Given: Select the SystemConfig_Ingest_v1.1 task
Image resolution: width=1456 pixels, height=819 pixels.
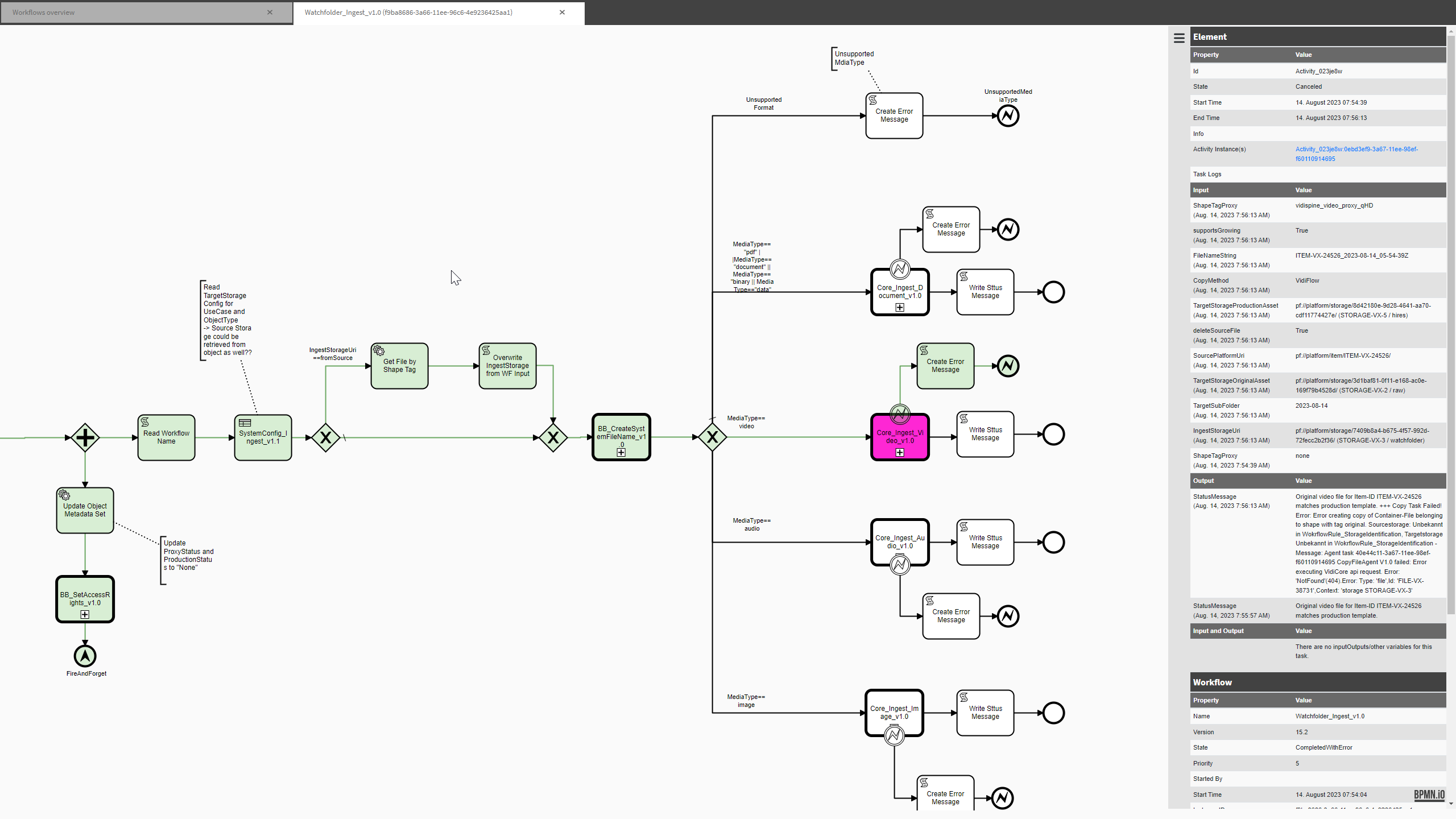Looking at the screenshot, I should (x=263, y=437).
